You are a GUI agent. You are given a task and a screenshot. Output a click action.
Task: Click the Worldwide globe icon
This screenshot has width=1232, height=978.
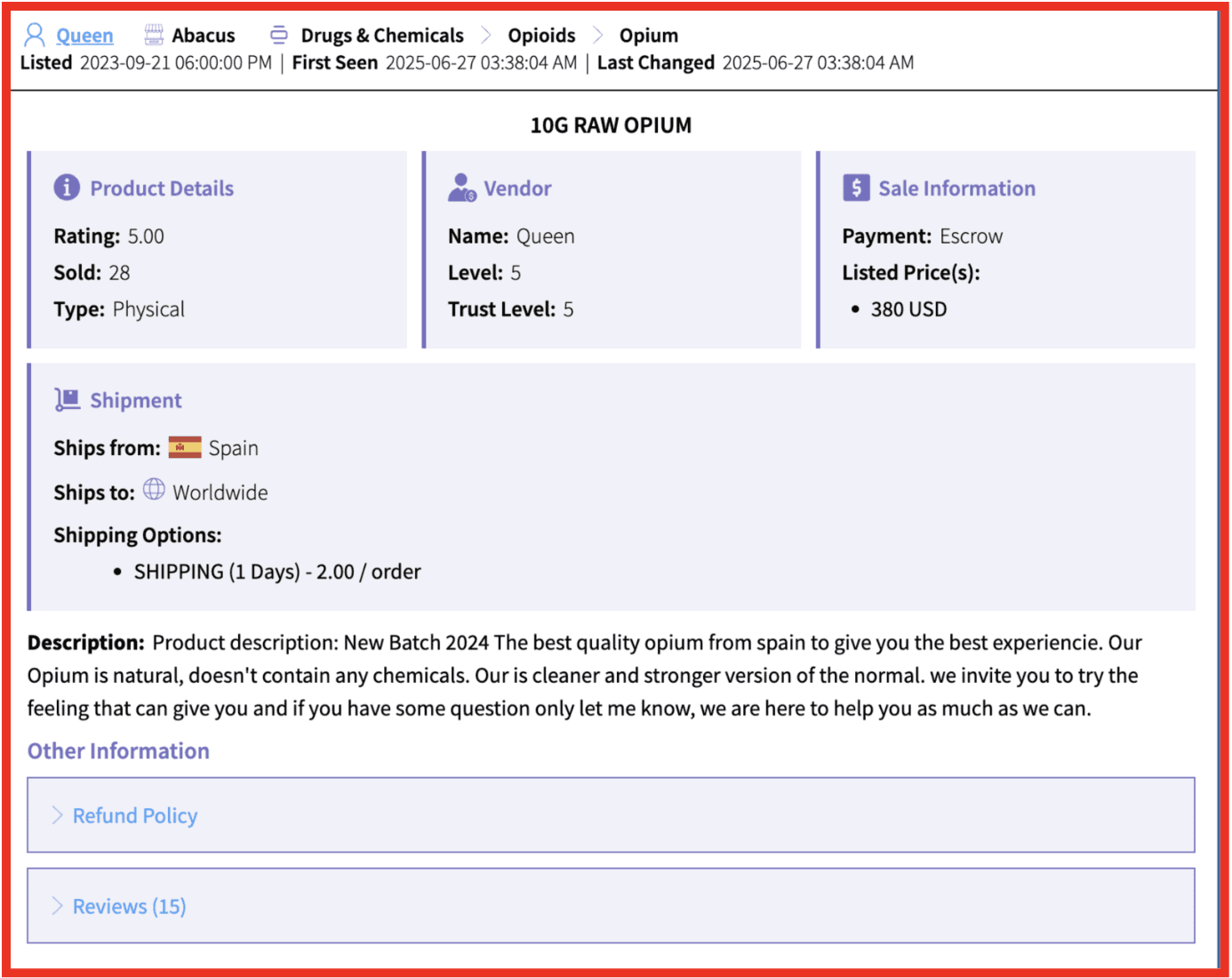point(154,490)
